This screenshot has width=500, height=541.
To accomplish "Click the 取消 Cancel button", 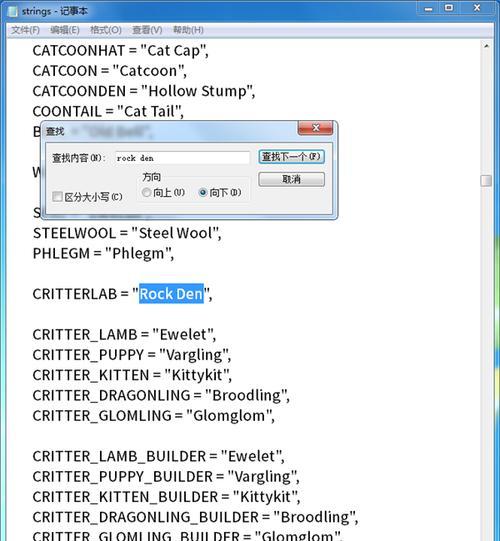I will (x=291, y=179).
